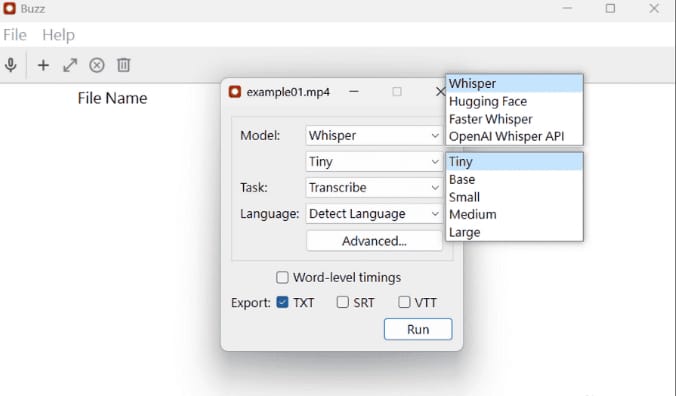Open the Help menu
This screenshot has height=396, width=676.
click(x=58, y=34)
